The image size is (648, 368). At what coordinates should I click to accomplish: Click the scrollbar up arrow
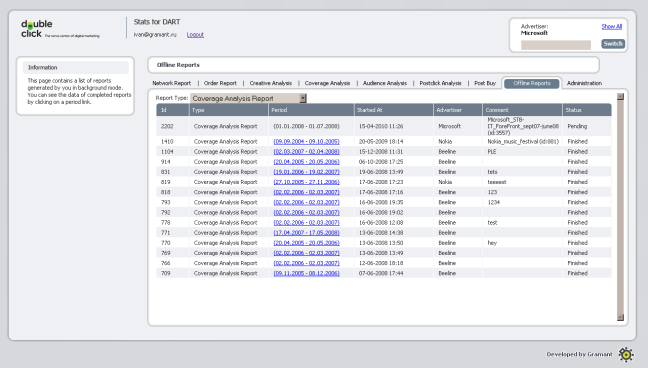[620, 97]
